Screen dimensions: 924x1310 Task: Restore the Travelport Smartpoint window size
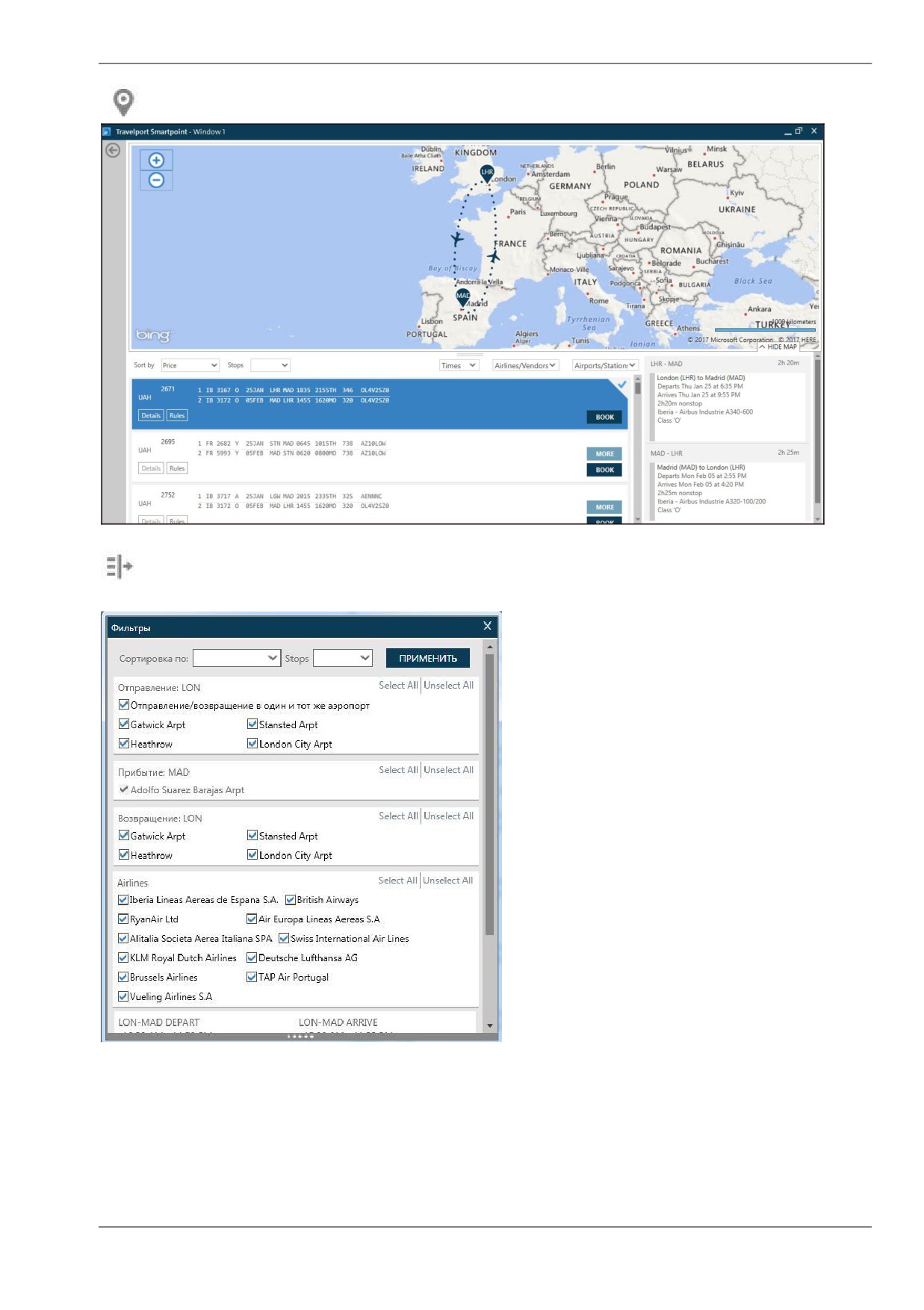(799, 131)
